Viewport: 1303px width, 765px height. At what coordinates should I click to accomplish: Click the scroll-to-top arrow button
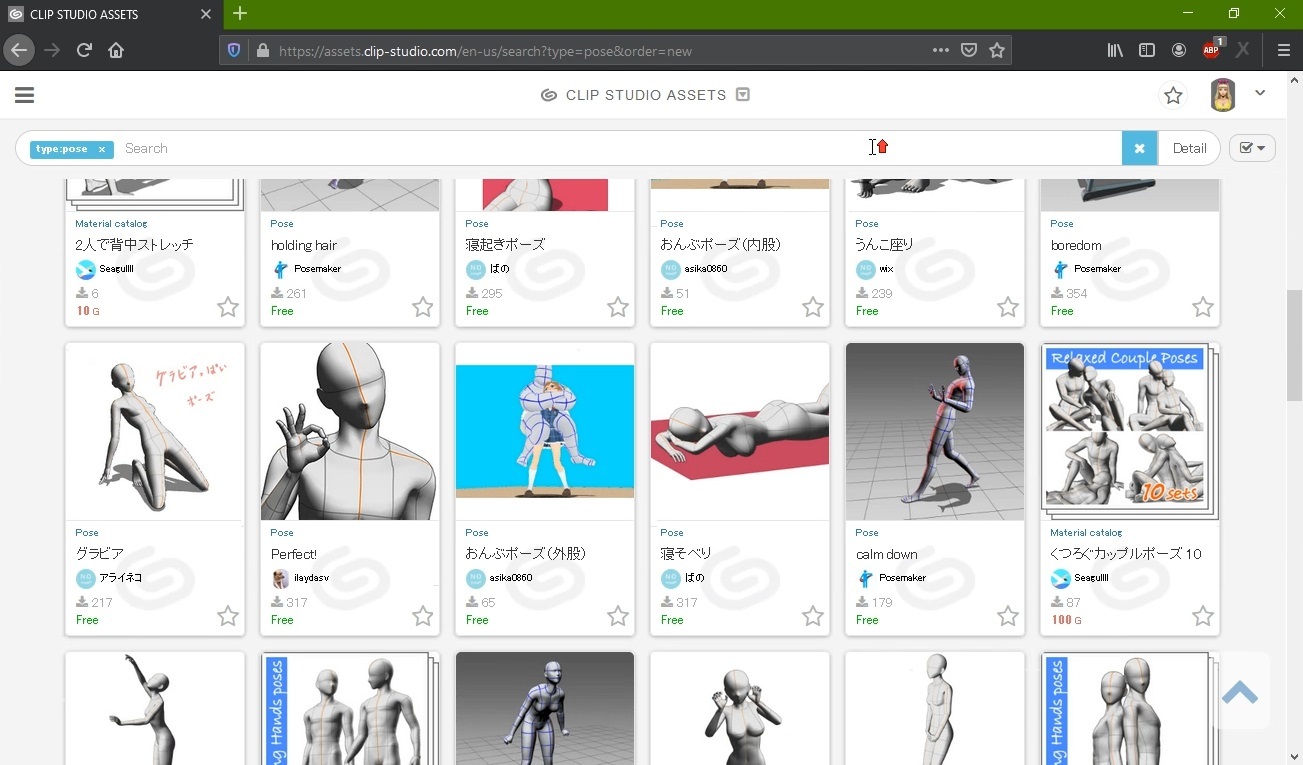pos(1239,691)
